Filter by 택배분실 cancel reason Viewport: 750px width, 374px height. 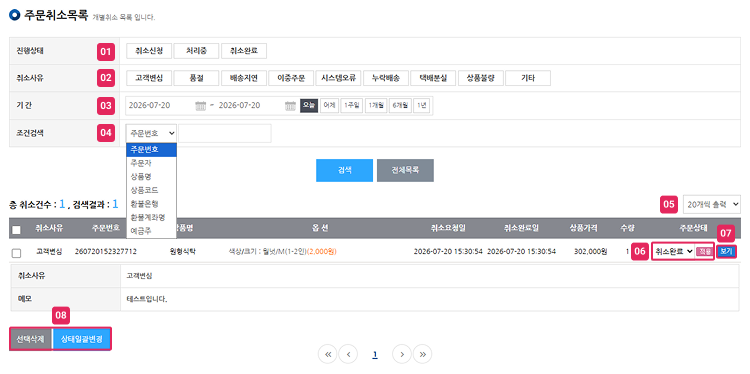[433, 78]
